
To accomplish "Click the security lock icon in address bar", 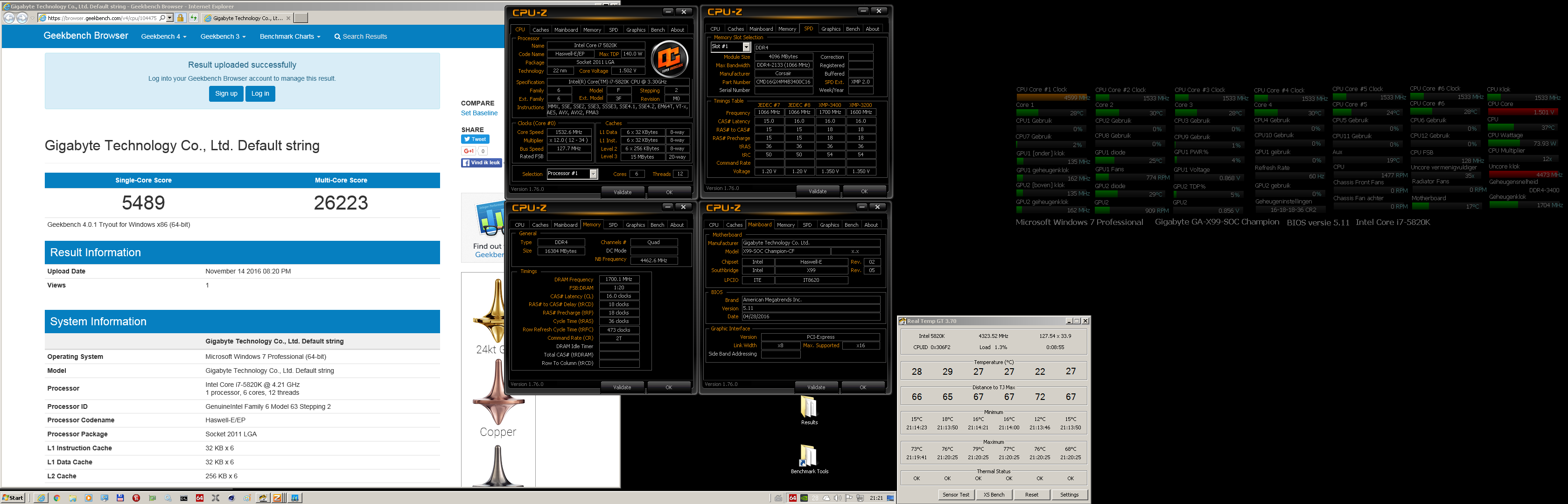I will click(x=180, y=18).
